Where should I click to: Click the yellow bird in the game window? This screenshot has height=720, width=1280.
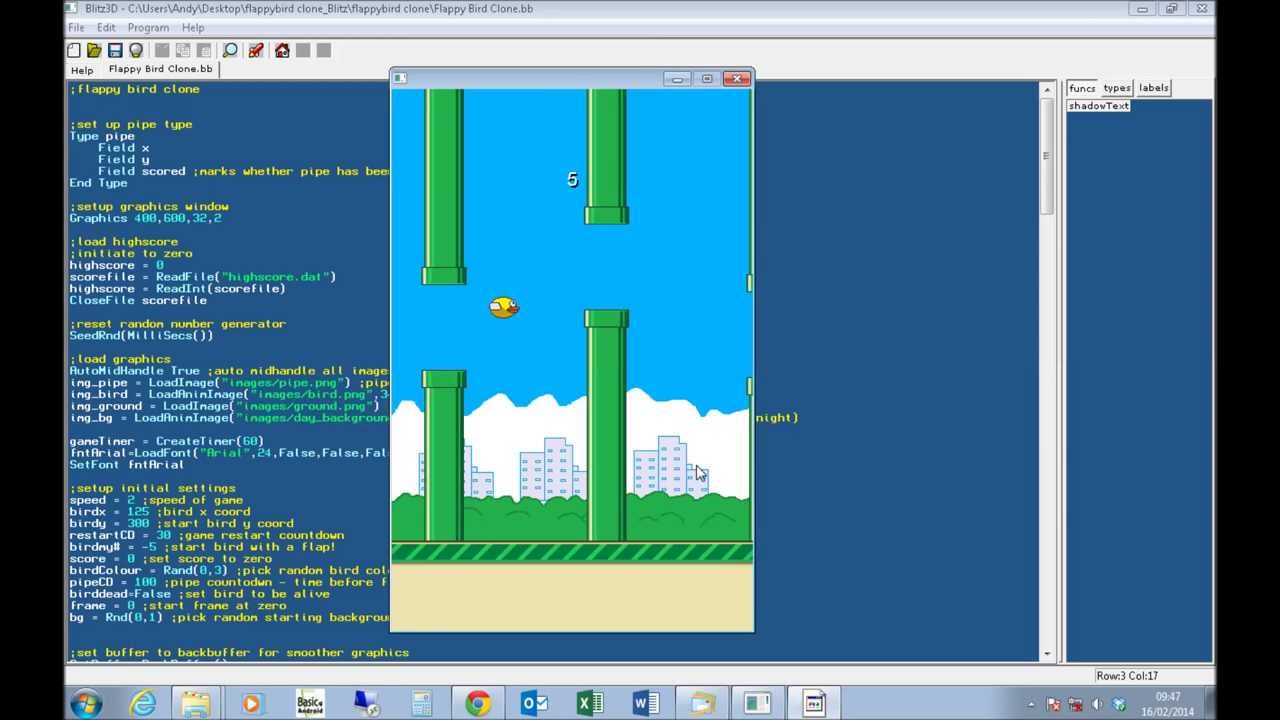pos(503,307)
